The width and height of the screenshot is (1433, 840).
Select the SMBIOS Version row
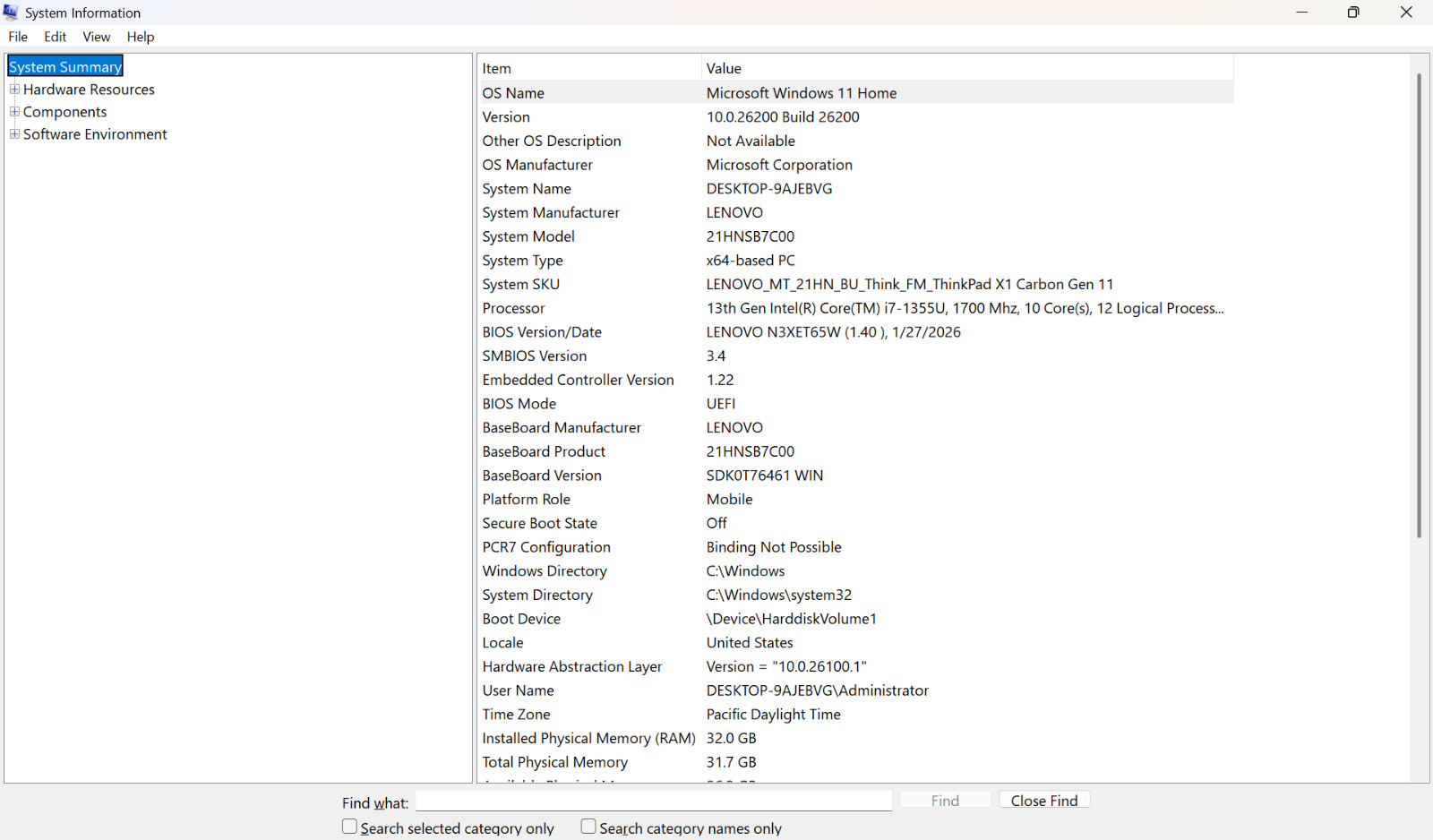(x=857, y=356)
